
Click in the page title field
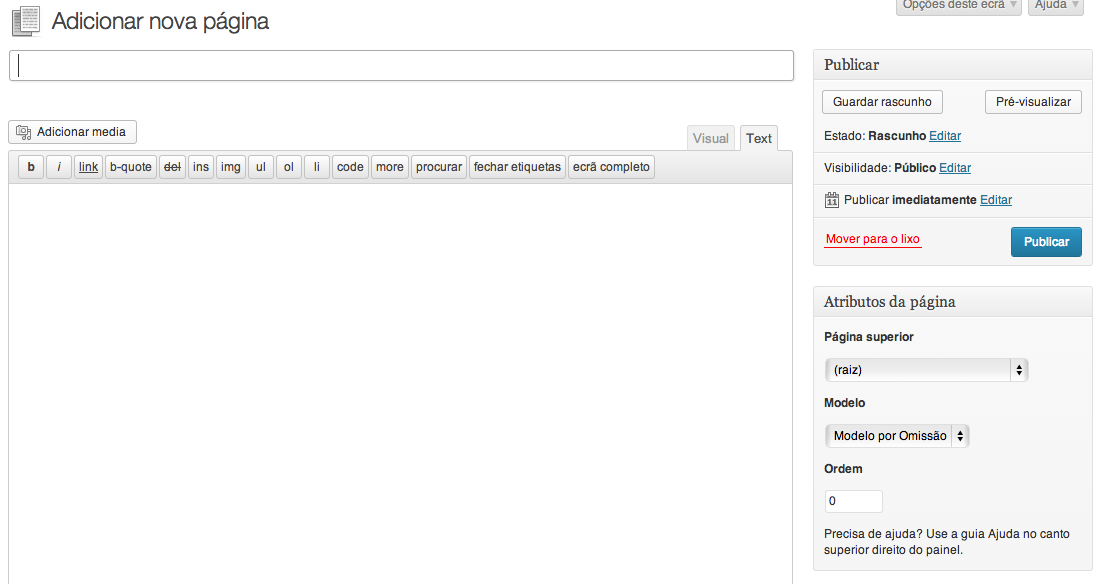click(x=401, y=66)
